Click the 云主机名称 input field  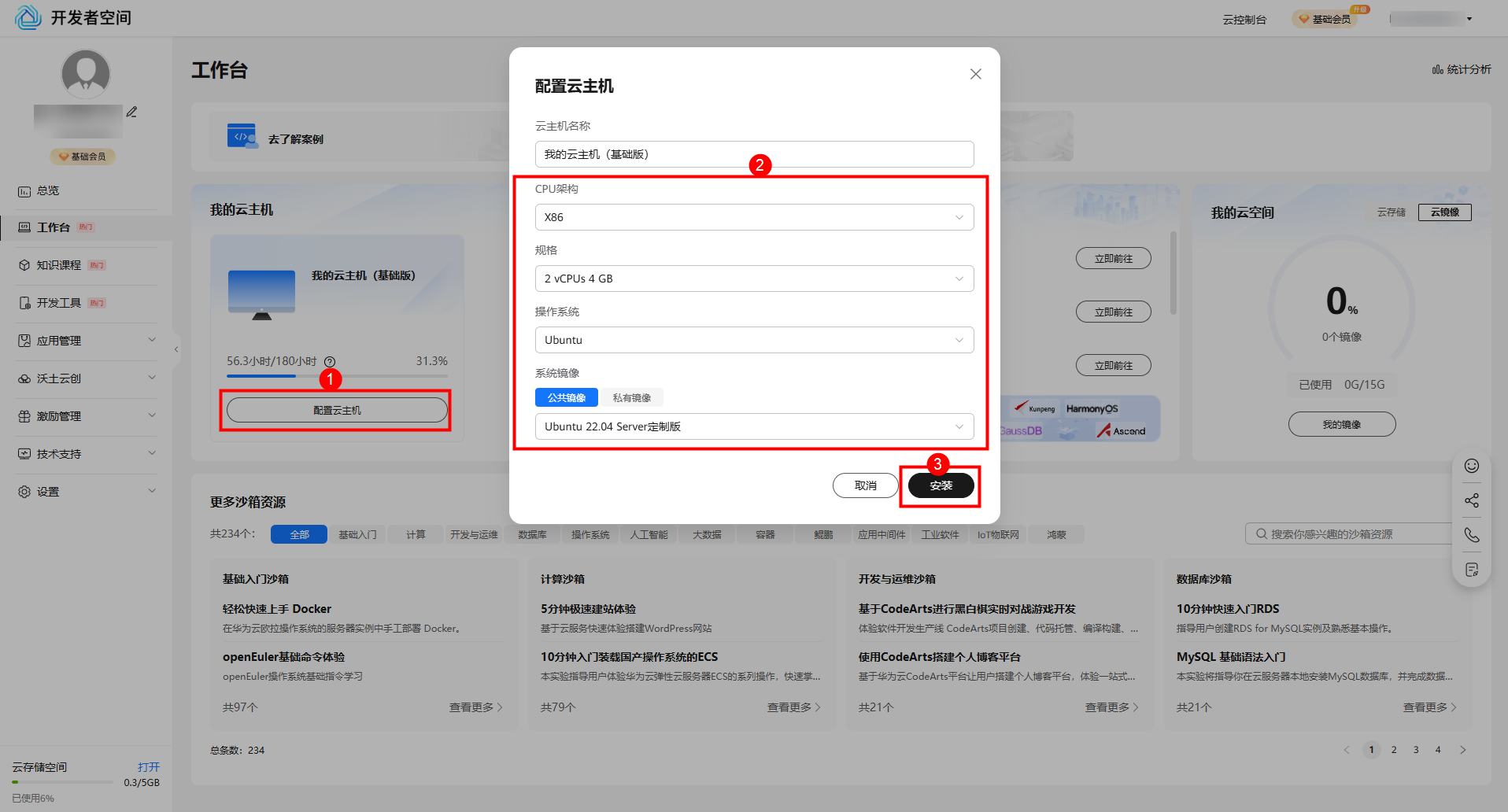[754, 154]
